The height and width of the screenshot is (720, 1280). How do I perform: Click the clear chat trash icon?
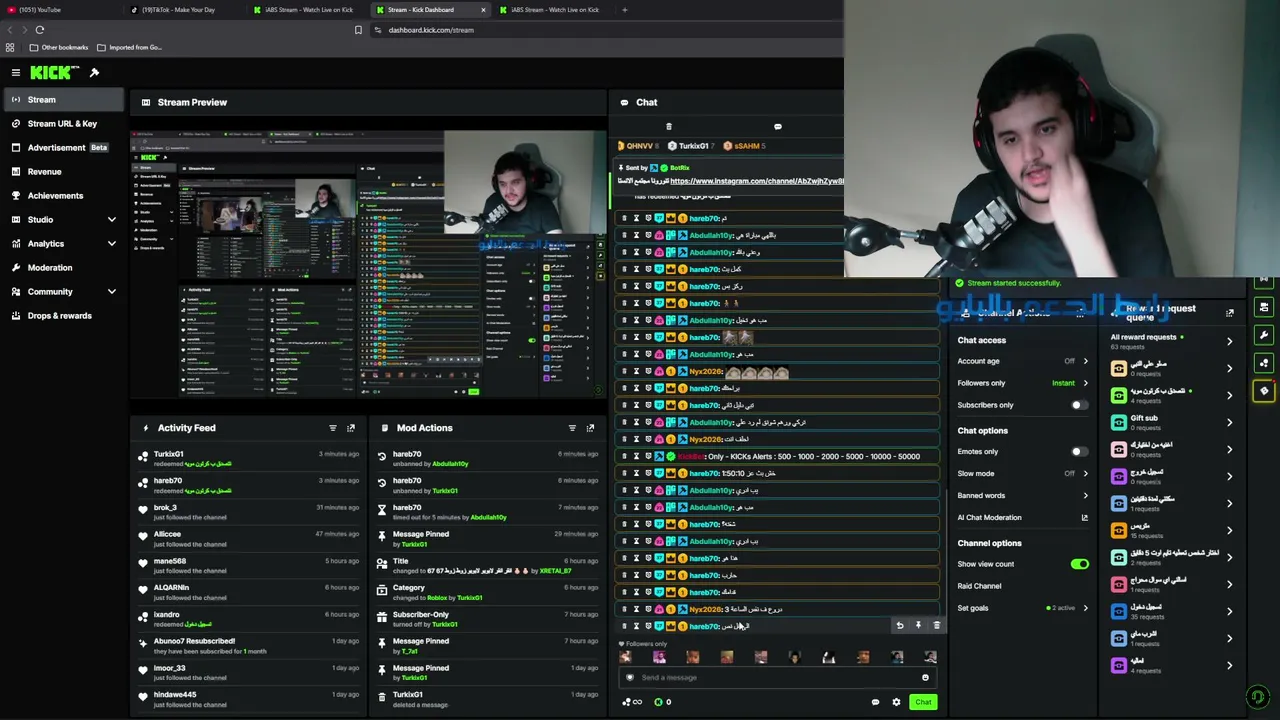click(669, 127)
